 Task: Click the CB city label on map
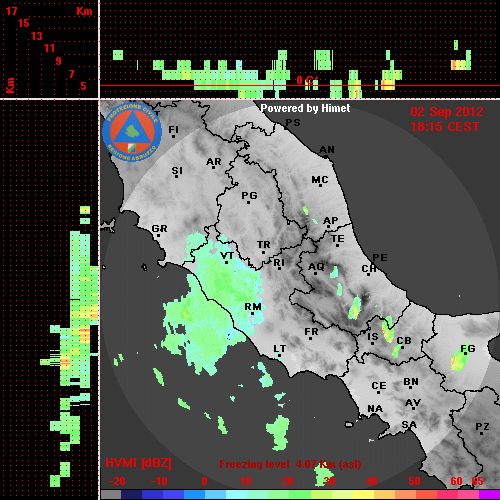[x=404, y=341]
